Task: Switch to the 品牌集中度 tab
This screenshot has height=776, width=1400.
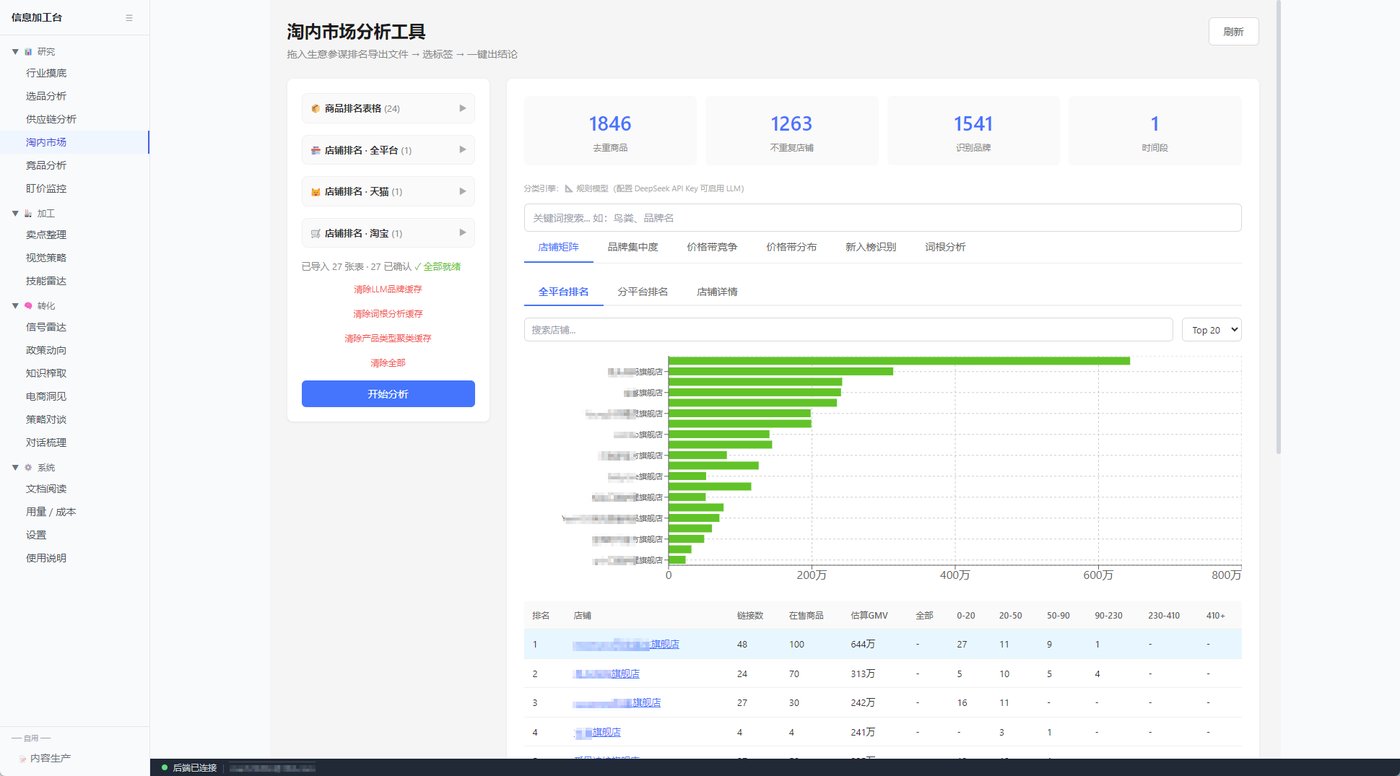Action: click(x=632, y=247)
